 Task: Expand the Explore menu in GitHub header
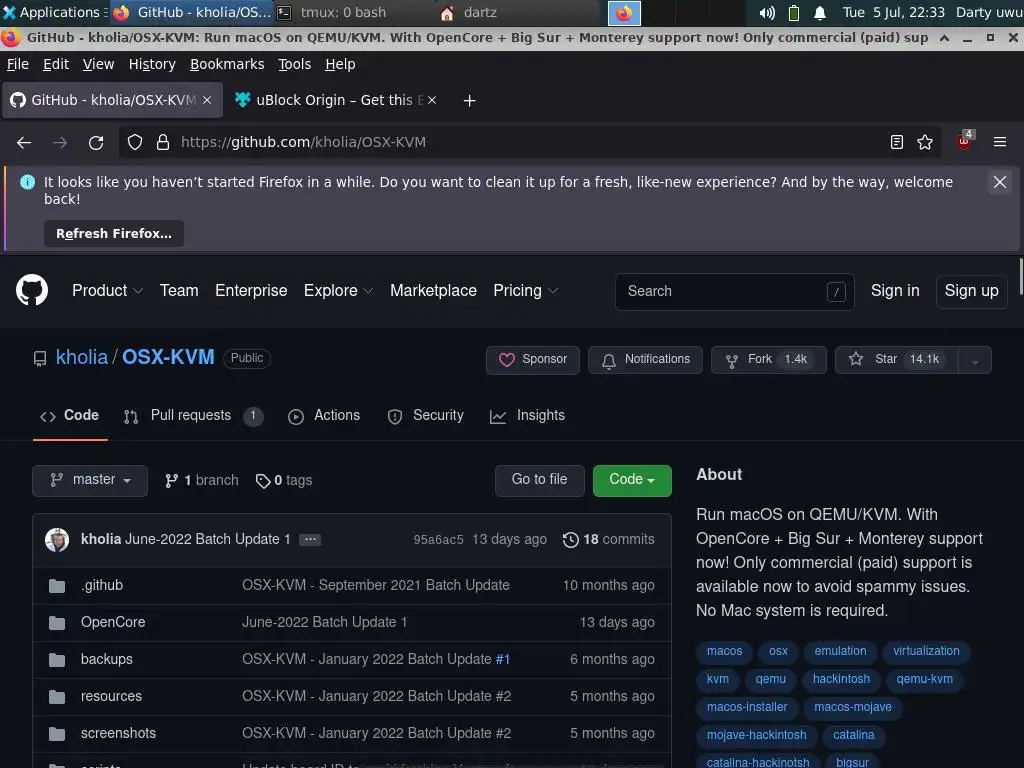pyautogui.click(x=338, y=291)
